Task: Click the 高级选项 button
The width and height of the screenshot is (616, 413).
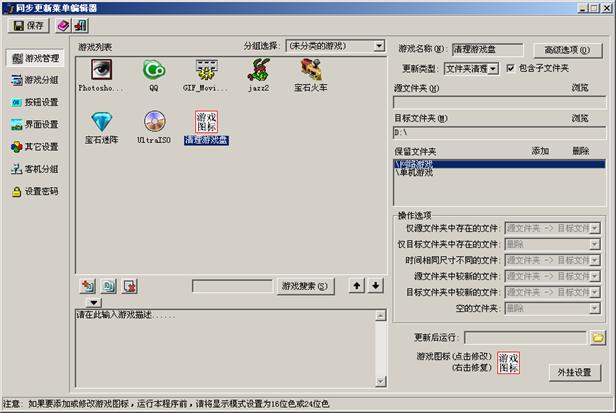Action: [568, 49]
